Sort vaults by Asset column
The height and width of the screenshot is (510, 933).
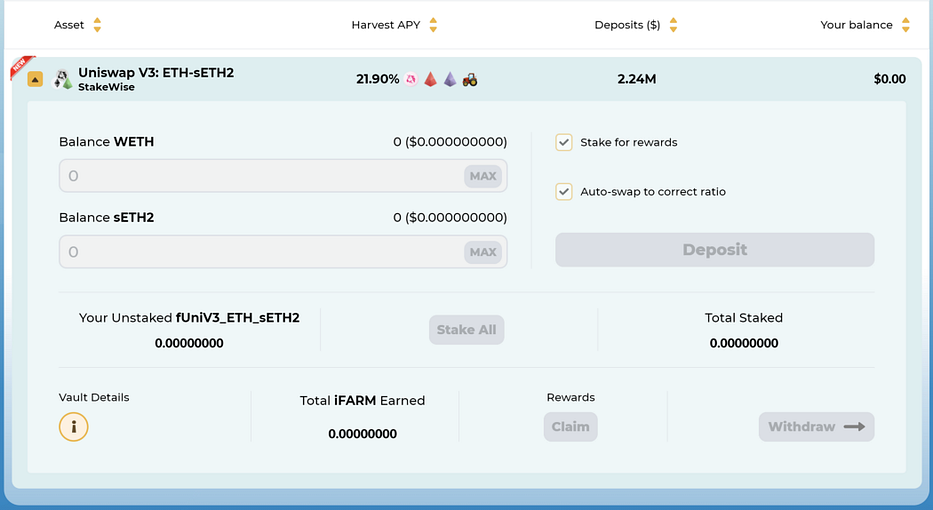[97, 25]
